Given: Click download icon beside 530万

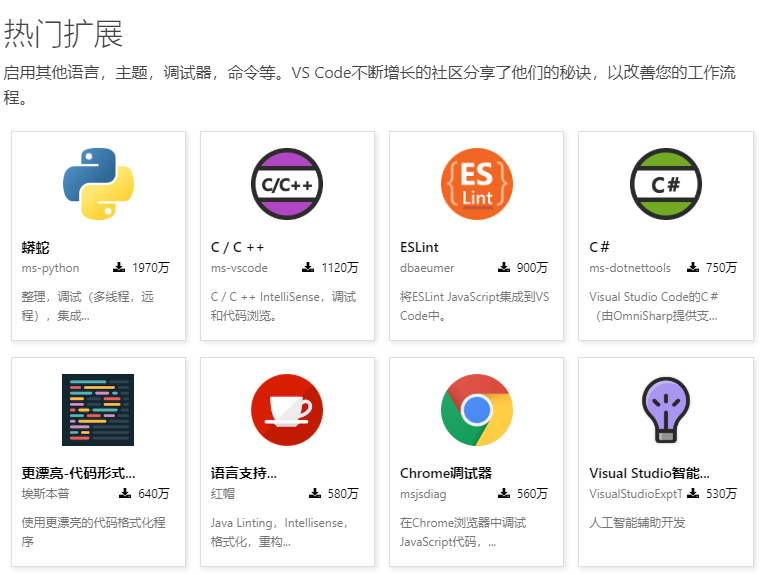Looking at the screenshot, I should point(693,493).
